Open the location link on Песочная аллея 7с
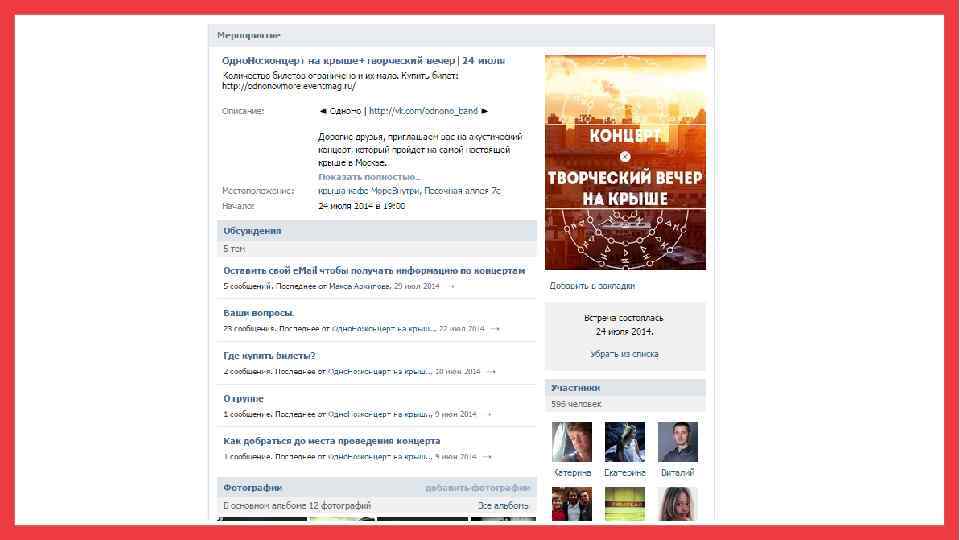 (409, 191)
